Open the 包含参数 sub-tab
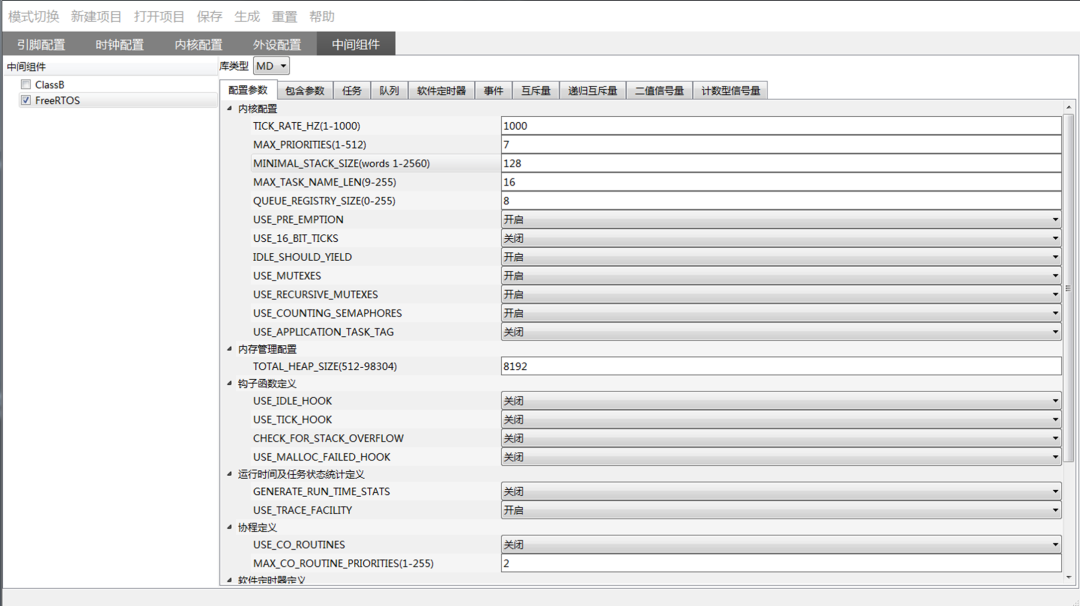Image resolution: width=1080 pixels, height=606 pixels. tap(305, 91)
